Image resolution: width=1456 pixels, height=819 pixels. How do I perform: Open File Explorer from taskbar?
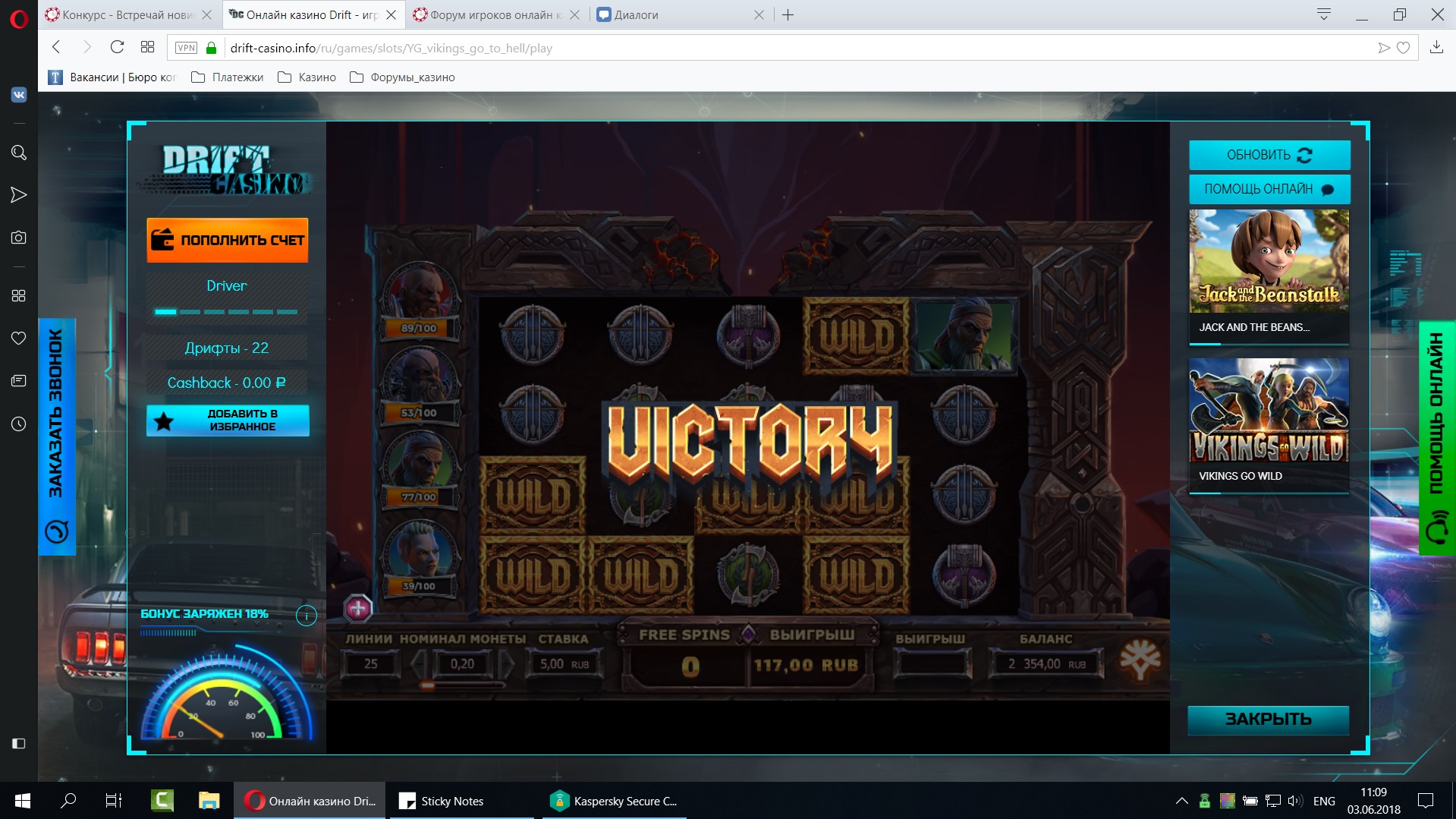click(209, 801)
